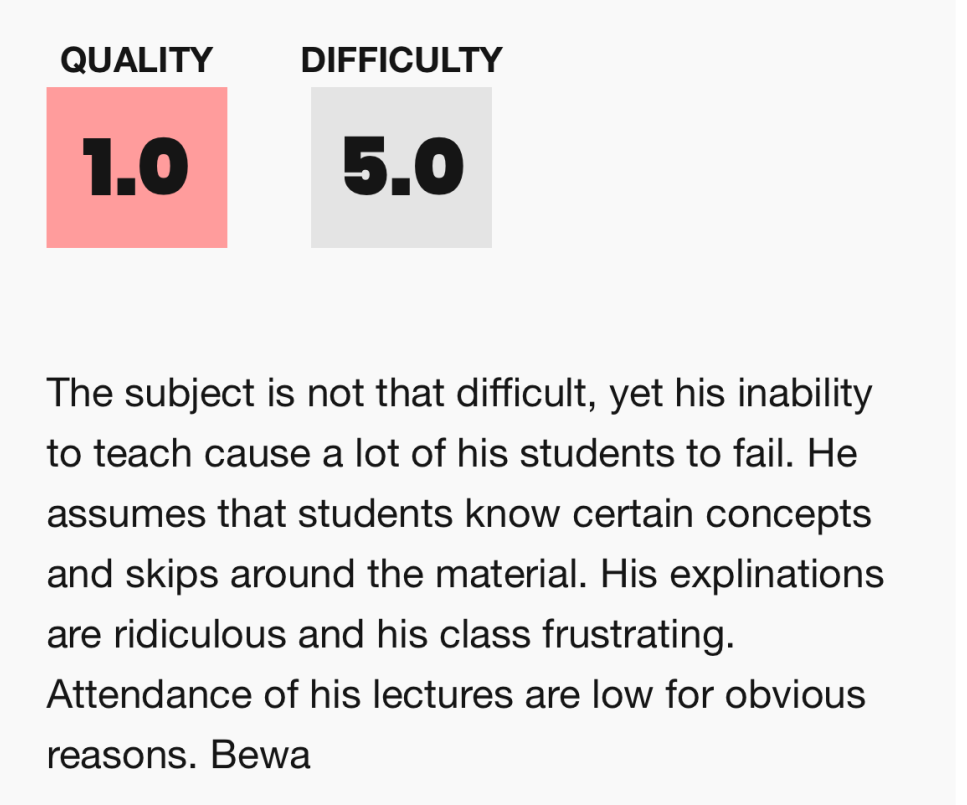Click the line beginning "assumes that students"
967x805 pixels.
[459, 514]
